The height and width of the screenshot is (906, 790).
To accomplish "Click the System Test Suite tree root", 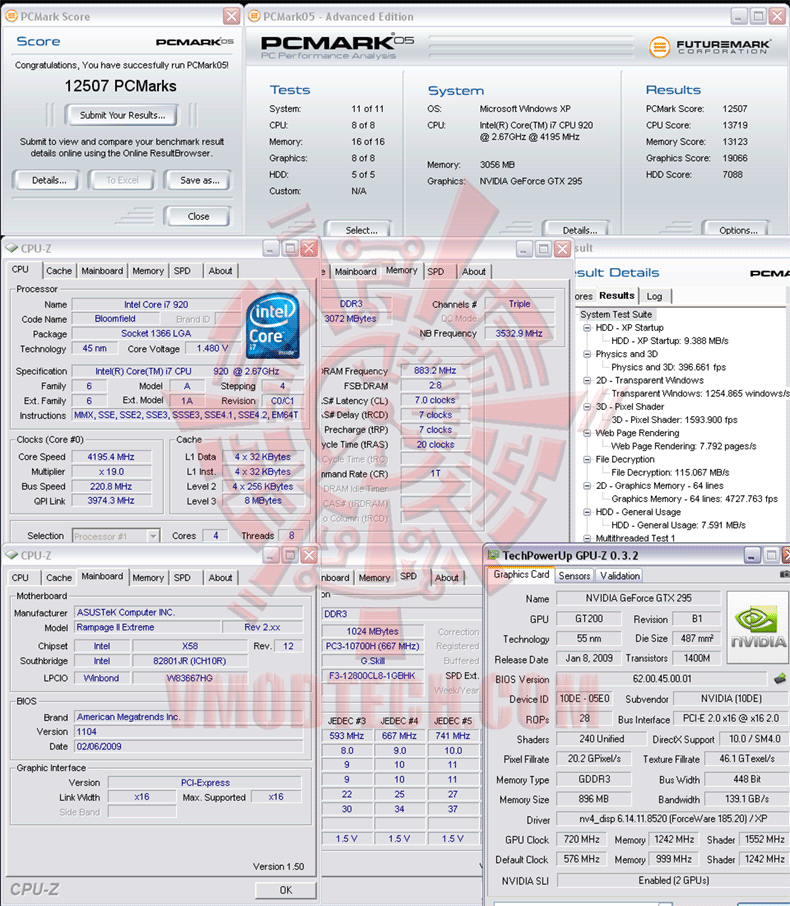I will tap(616, 314).
